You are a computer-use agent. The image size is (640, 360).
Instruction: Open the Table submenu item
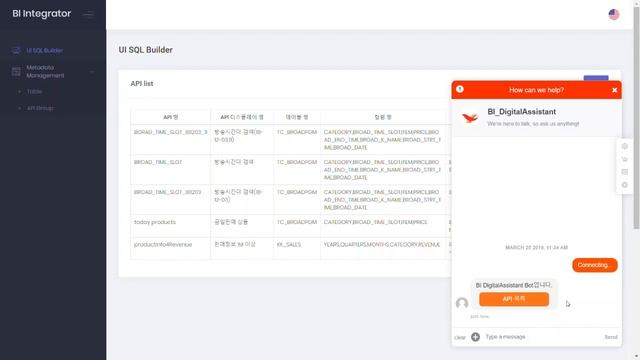pos(34,91)
